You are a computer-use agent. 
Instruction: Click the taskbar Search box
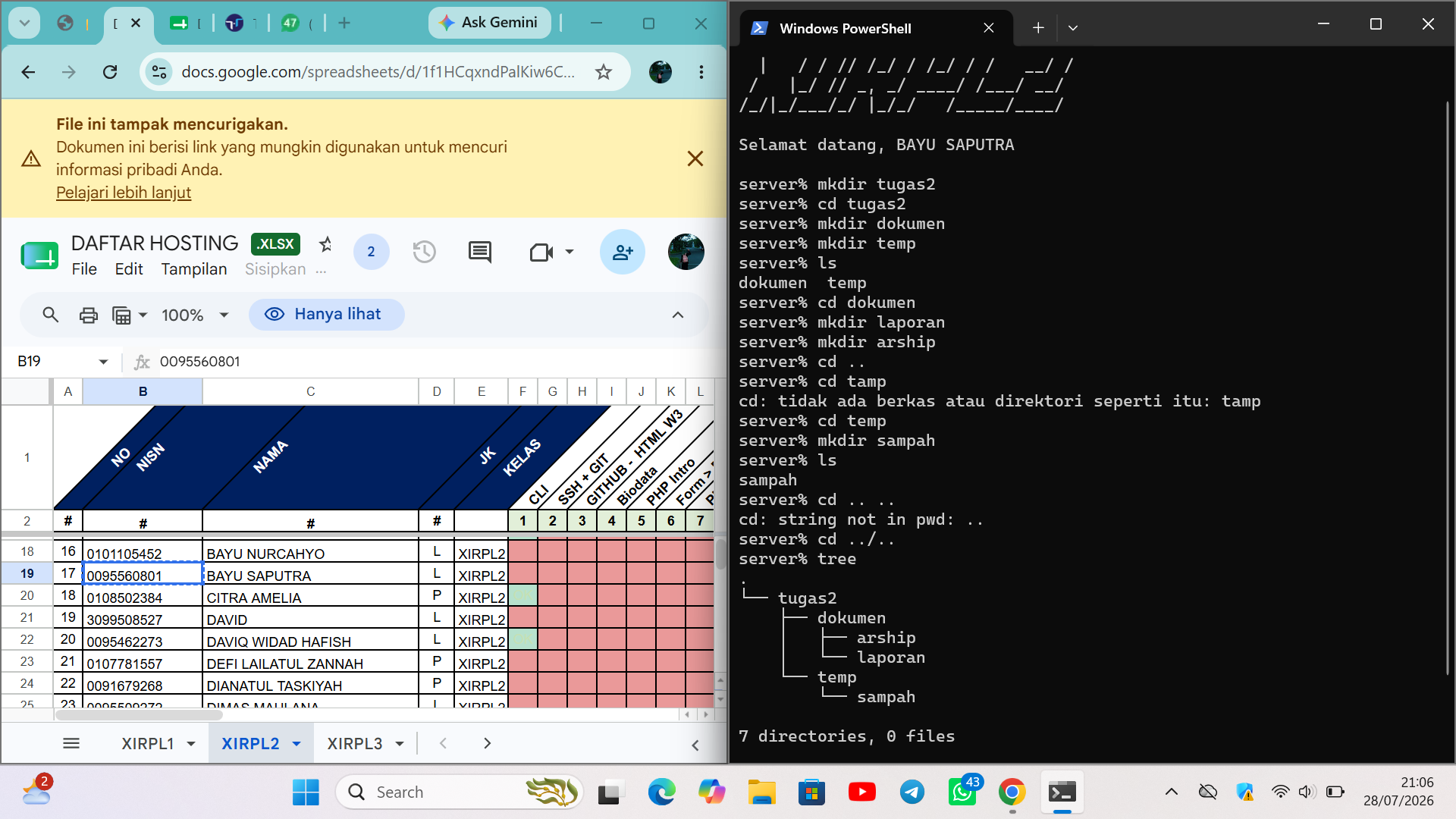[x=459, y=792]
